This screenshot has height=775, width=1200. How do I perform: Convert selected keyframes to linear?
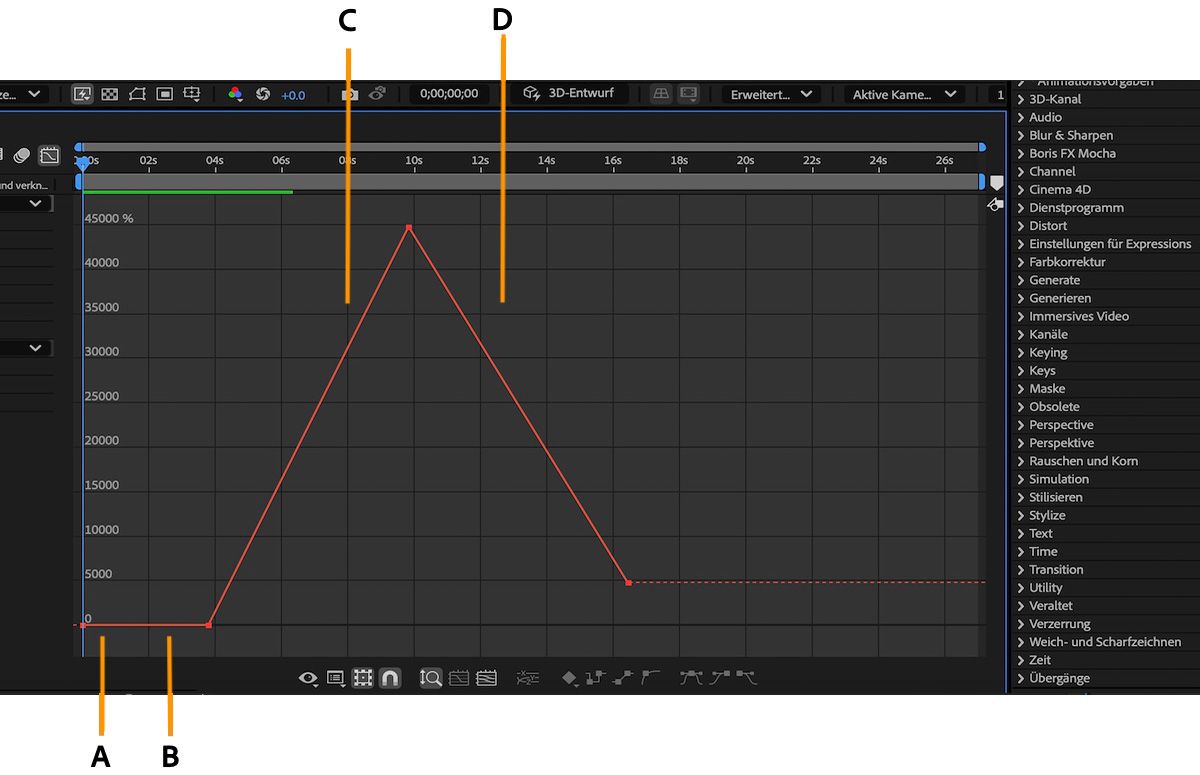tap(624, 678)
